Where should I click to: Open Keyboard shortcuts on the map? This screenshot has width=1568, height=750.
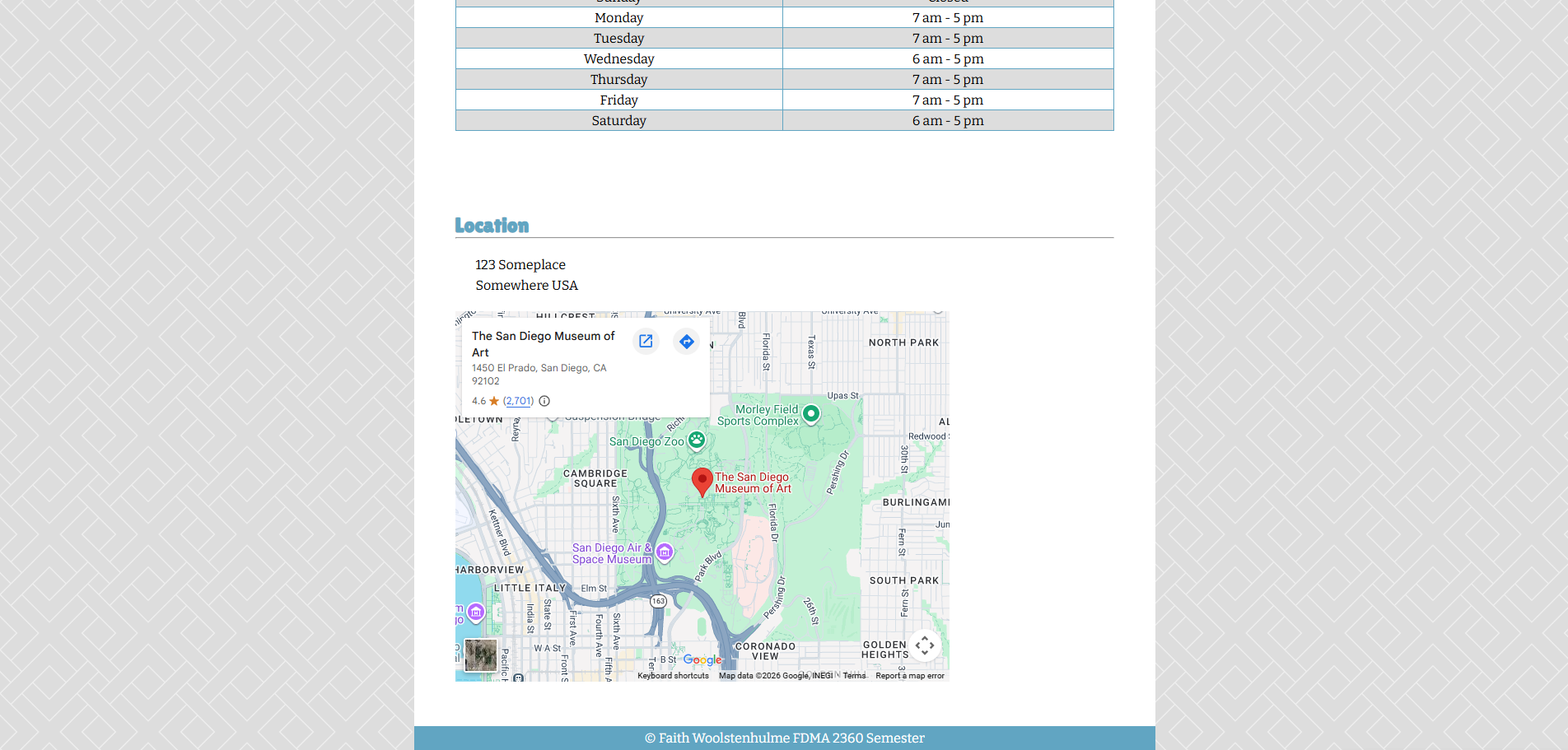click(673, 676)
